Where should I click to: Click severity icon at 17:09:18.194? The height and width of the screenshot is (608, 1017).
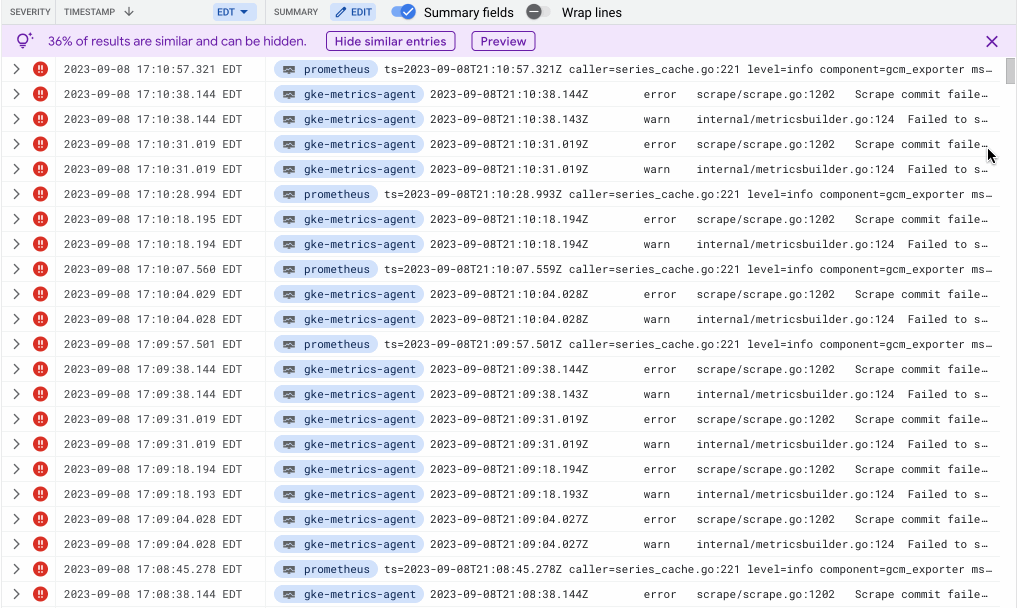[x=40, y=469]
